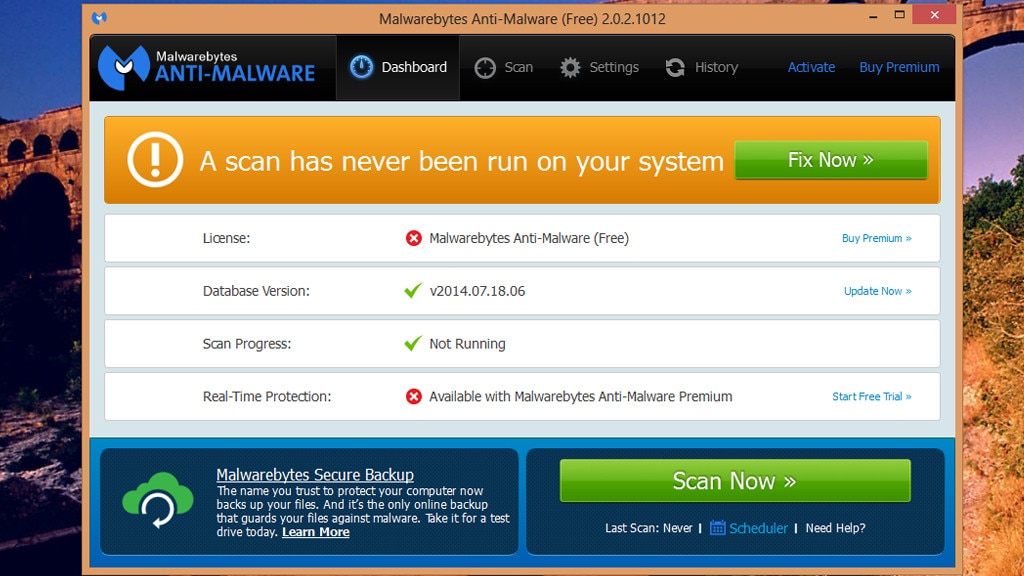Click the 'Malwarebytes Anti-Malware (Free)' license text
Screen dimensions: 1024x576
click(x=529, y=238)
